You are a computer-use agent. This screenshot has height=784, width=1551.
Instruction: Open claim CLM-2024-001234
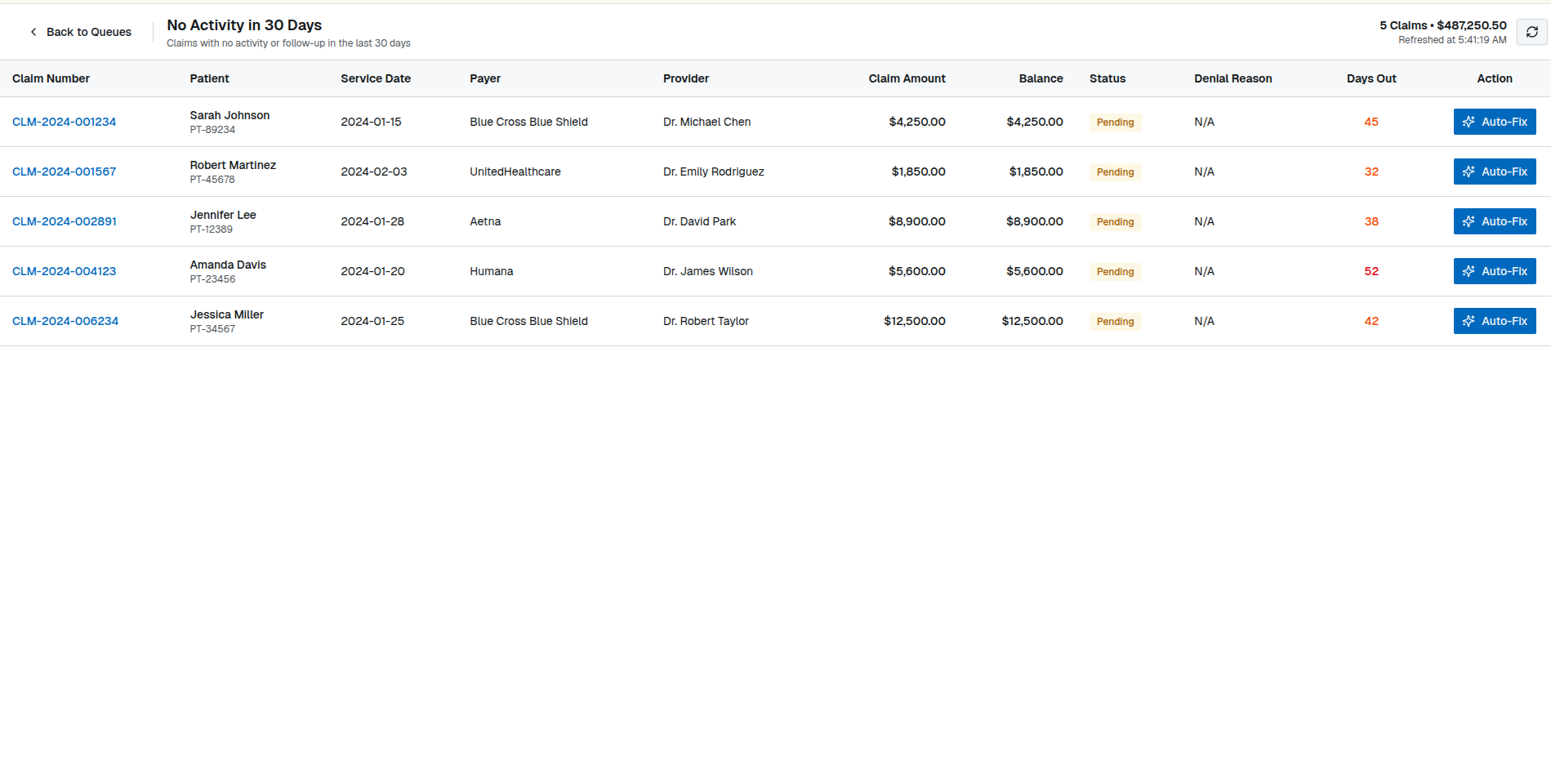pyautogui.click(x=64, y=122)
